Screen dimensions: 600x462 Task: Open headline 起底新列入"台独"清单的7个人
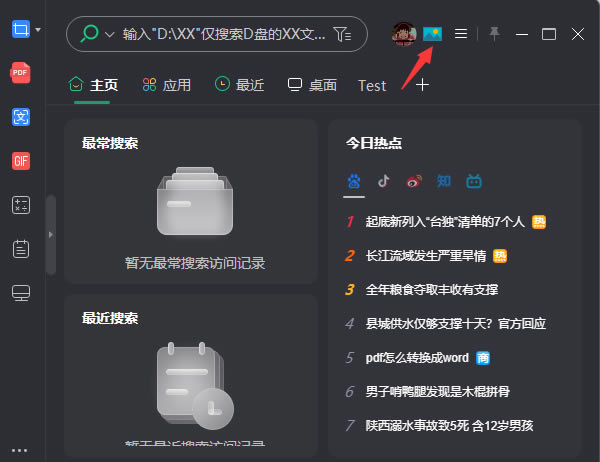[x=445, y=222]
